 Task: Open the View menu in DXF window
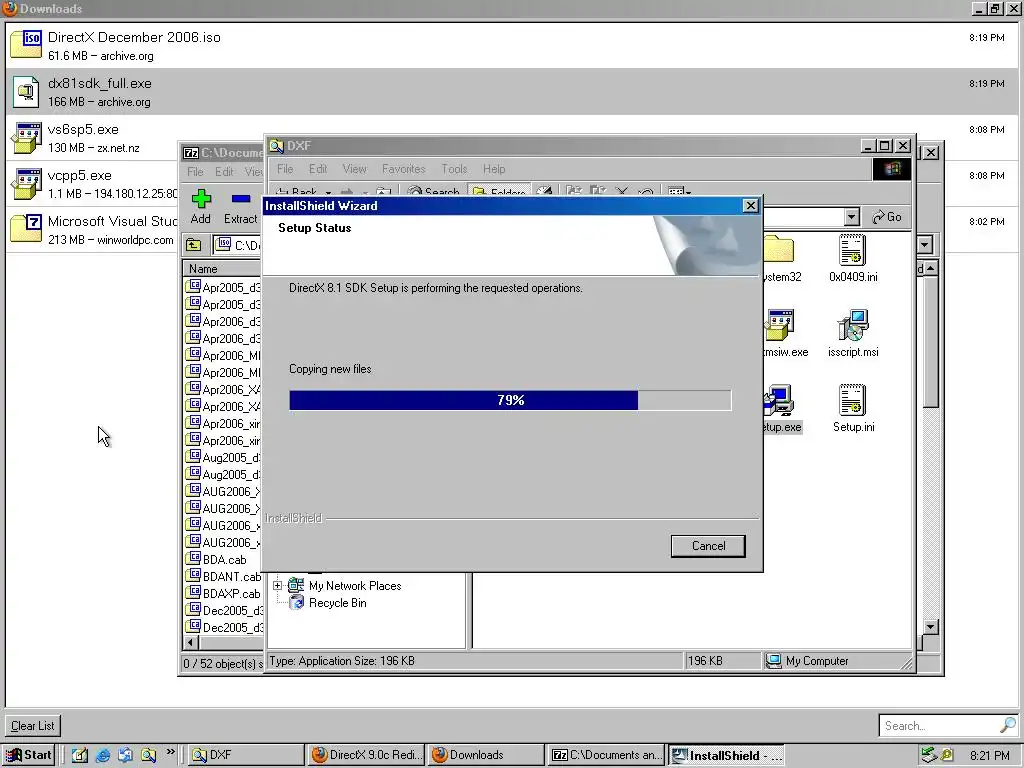coord(355,169)
